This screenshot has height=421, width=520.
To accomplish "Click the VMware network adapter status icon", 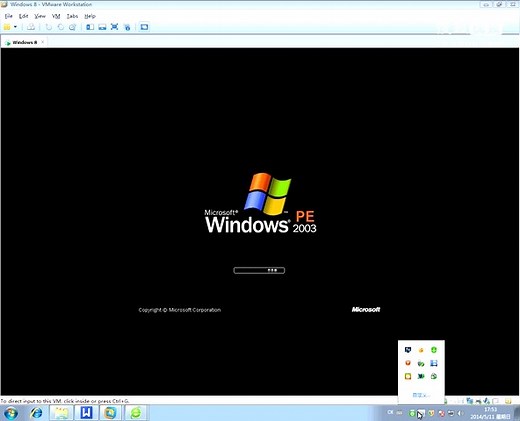I will [x=470, y=401].
